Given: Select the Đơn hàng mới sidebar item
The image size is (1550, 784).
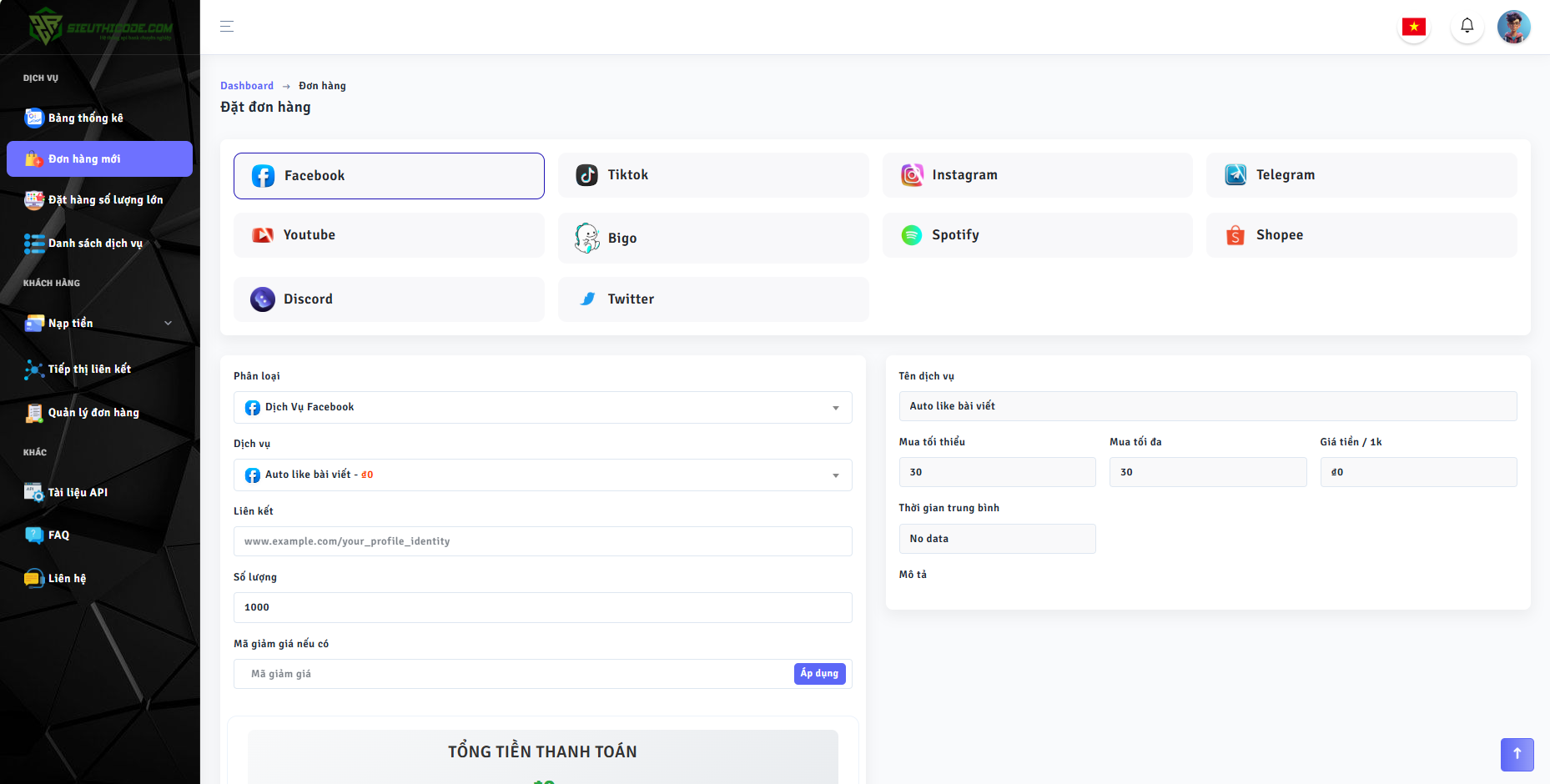Looking at the screenshot, I should (99, 158).
